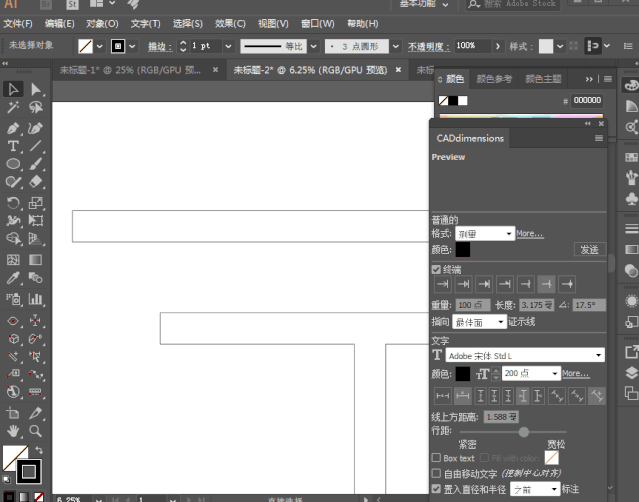Image resolution: width=639 pixels, height=502 pixels.
Task: Select the Hand tool
Action: point(13,431)
